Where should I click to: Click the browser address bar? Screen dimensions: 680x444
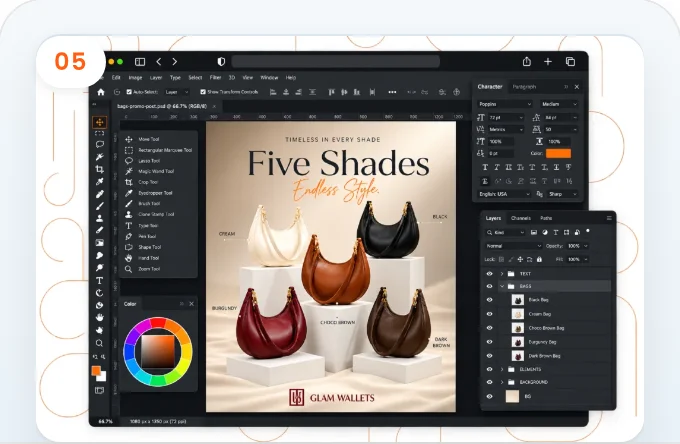(335, 62)
